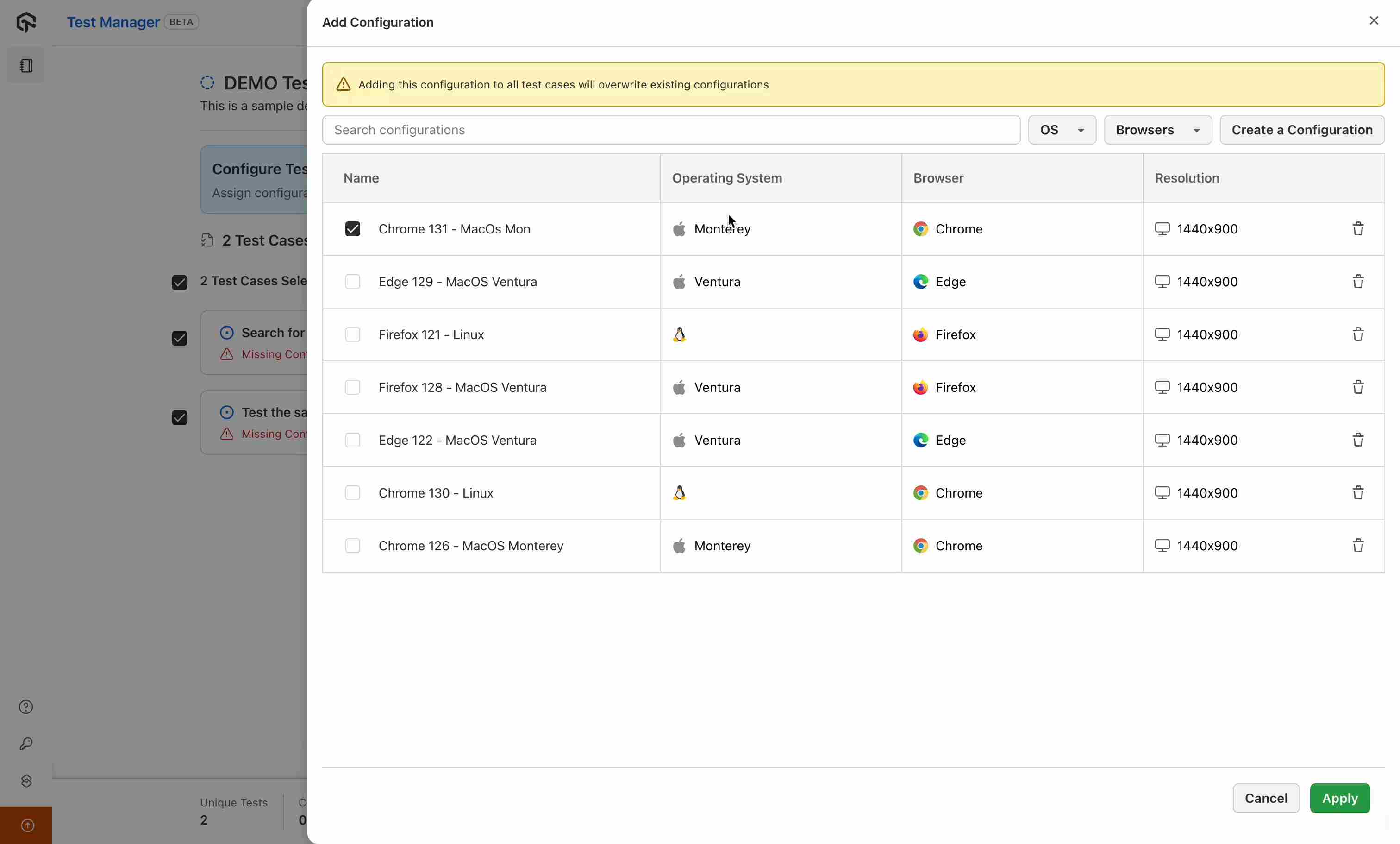Delete the Chrome 126 - MacOS Monterey configuration

point(1358,546)
